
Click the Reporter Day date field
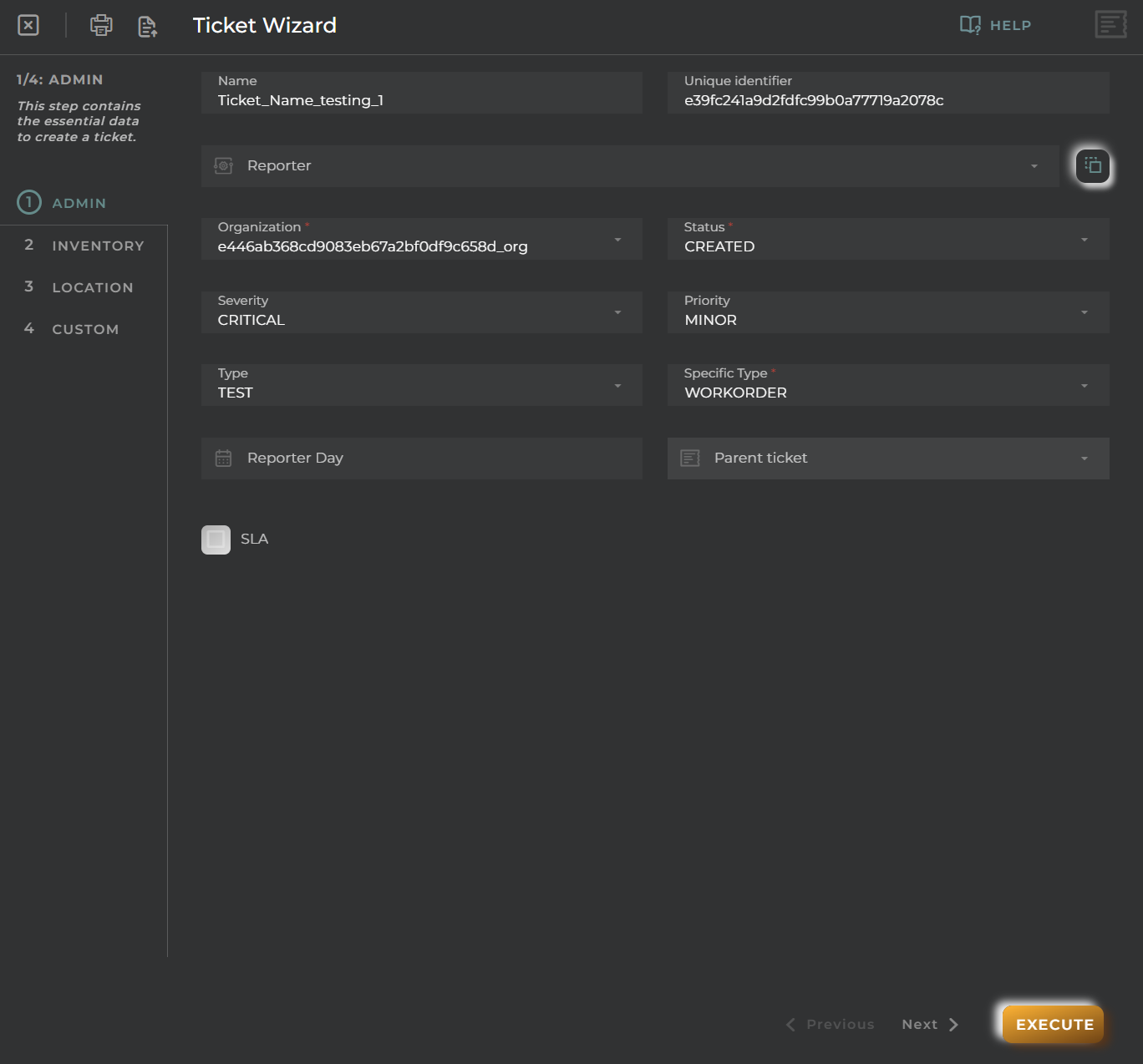(422, 459)
